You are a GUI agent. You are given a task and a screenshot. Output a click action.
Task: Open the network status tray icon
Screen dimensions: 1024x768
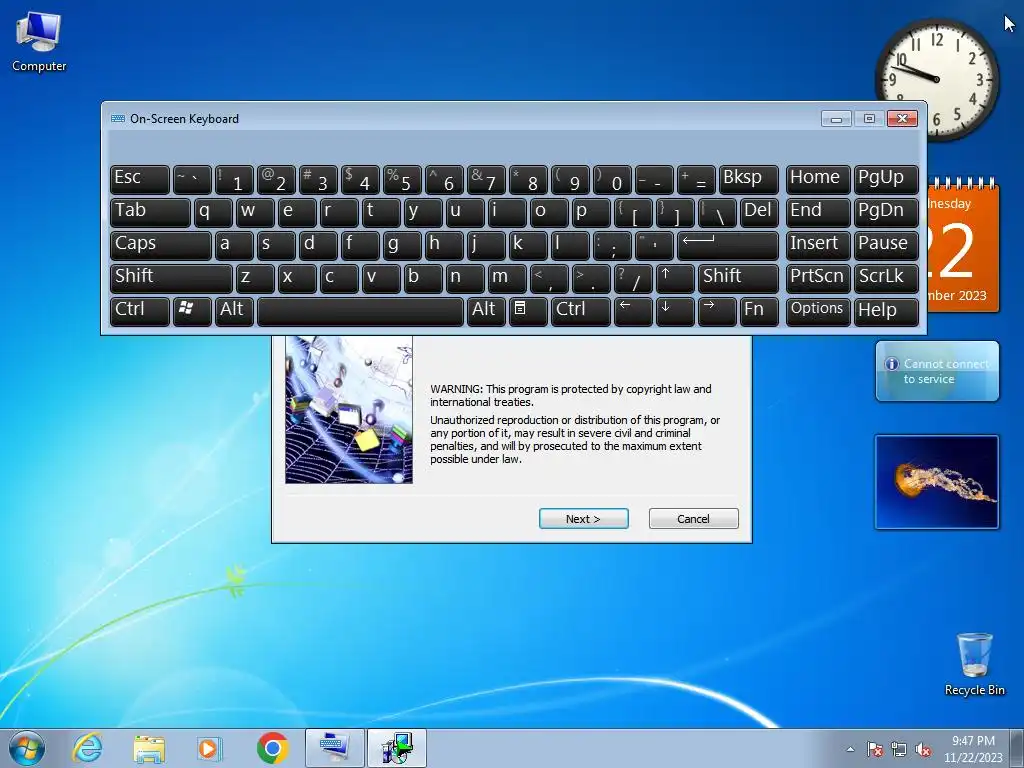pyautogui.click(x=899, y=749)
